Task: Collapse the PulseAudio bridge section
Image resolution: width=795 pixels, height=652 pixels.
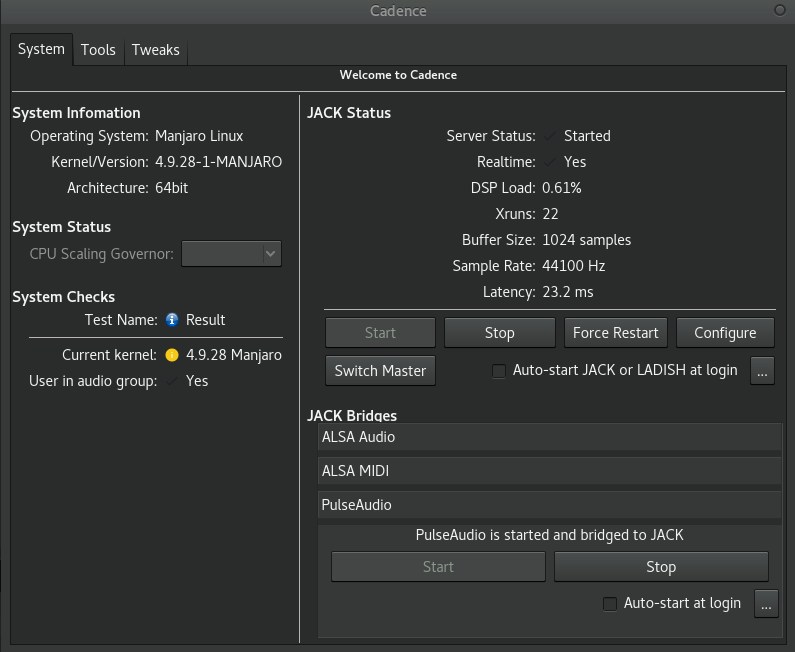Action: [548, 505]
